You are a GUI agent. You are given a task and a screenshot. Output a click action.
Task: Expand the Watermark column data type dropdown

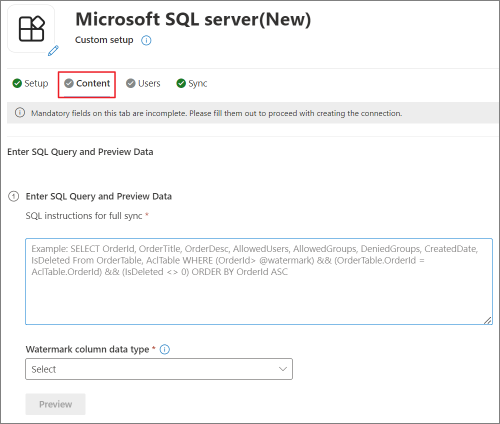[159, 369]
